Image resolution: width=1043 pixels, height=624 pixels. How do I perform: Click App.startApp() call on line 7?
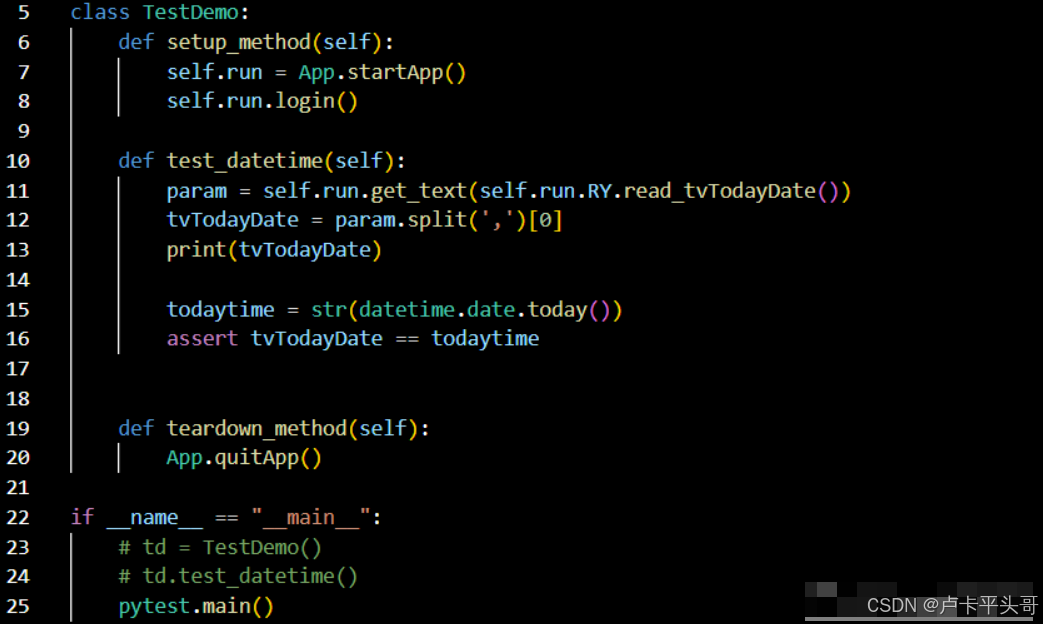(382, 72)
